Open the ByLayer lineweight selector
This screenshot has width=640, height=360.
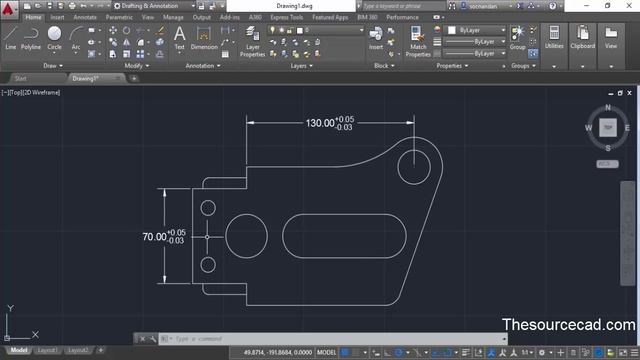(x=475, y=42)
